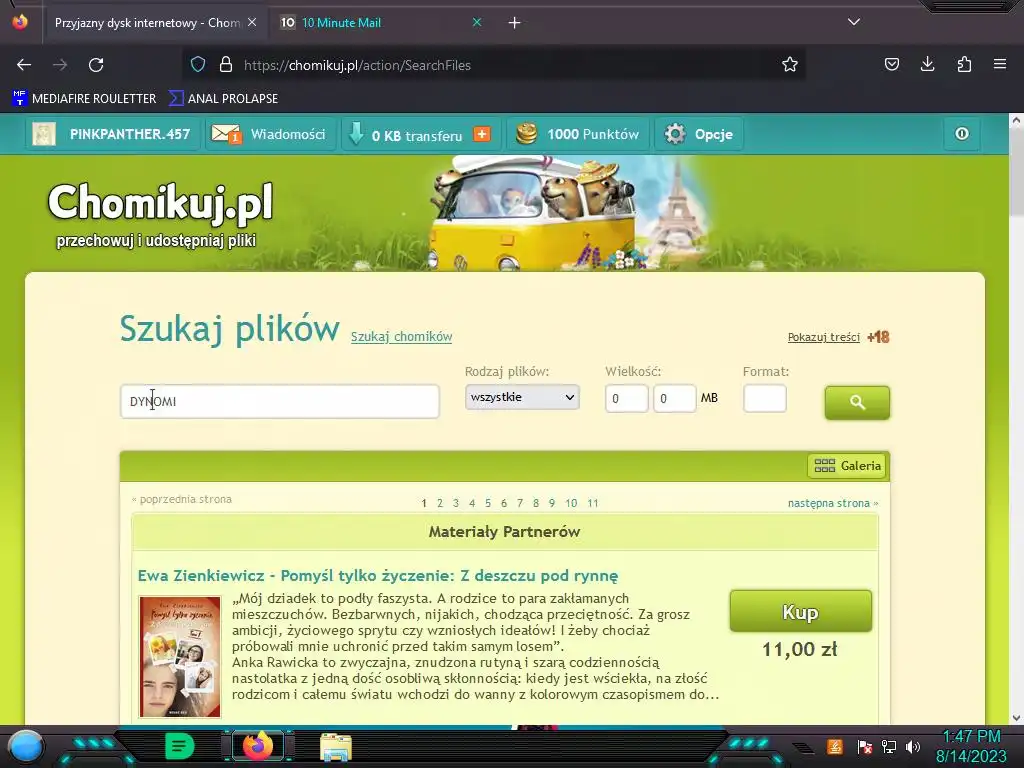Click Firefox icon in taskbar
Image resolution: width=1024 pixels, height=768 pixels.
click(258, 746)
